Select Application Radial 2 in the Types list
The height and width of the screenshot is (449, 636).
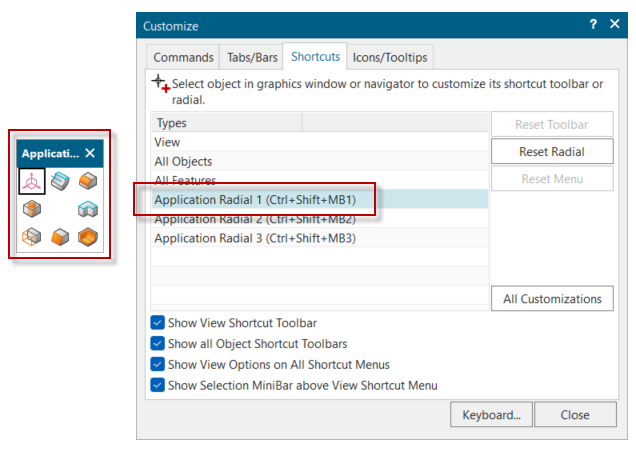(x=255, y=219)
